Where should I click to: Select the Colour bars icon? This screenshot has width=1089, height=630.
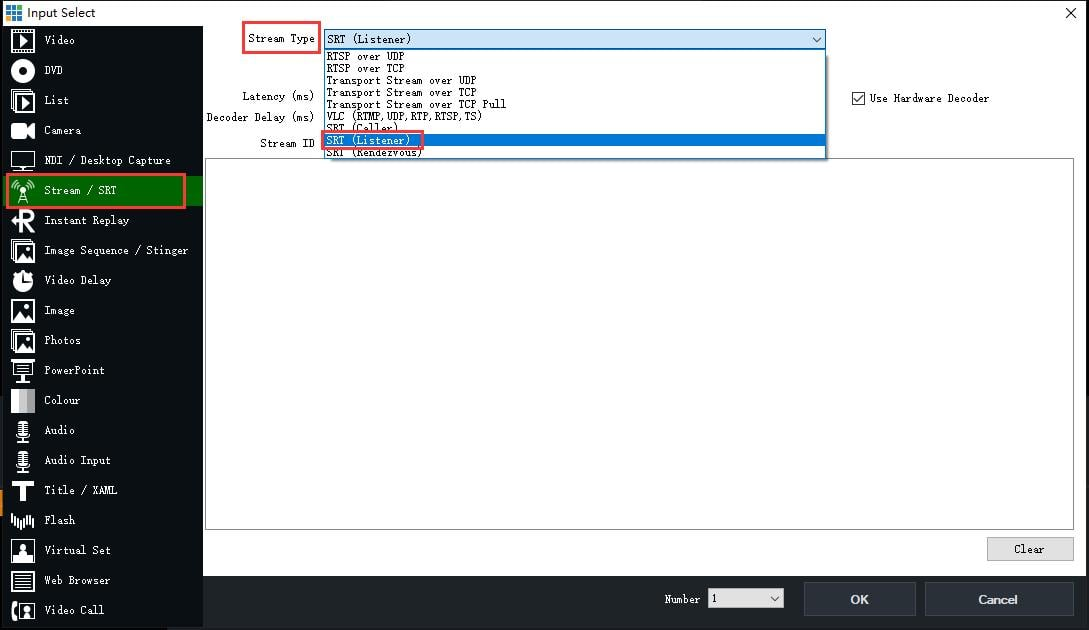[23, 401]
